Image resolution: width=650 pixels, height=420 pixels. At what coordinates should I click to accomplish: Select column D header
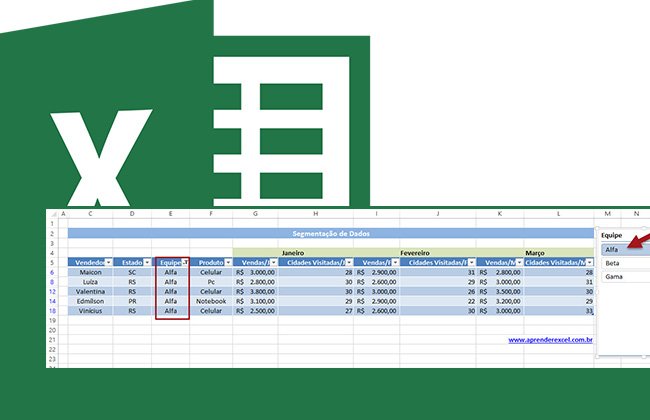tap(132, 214)
